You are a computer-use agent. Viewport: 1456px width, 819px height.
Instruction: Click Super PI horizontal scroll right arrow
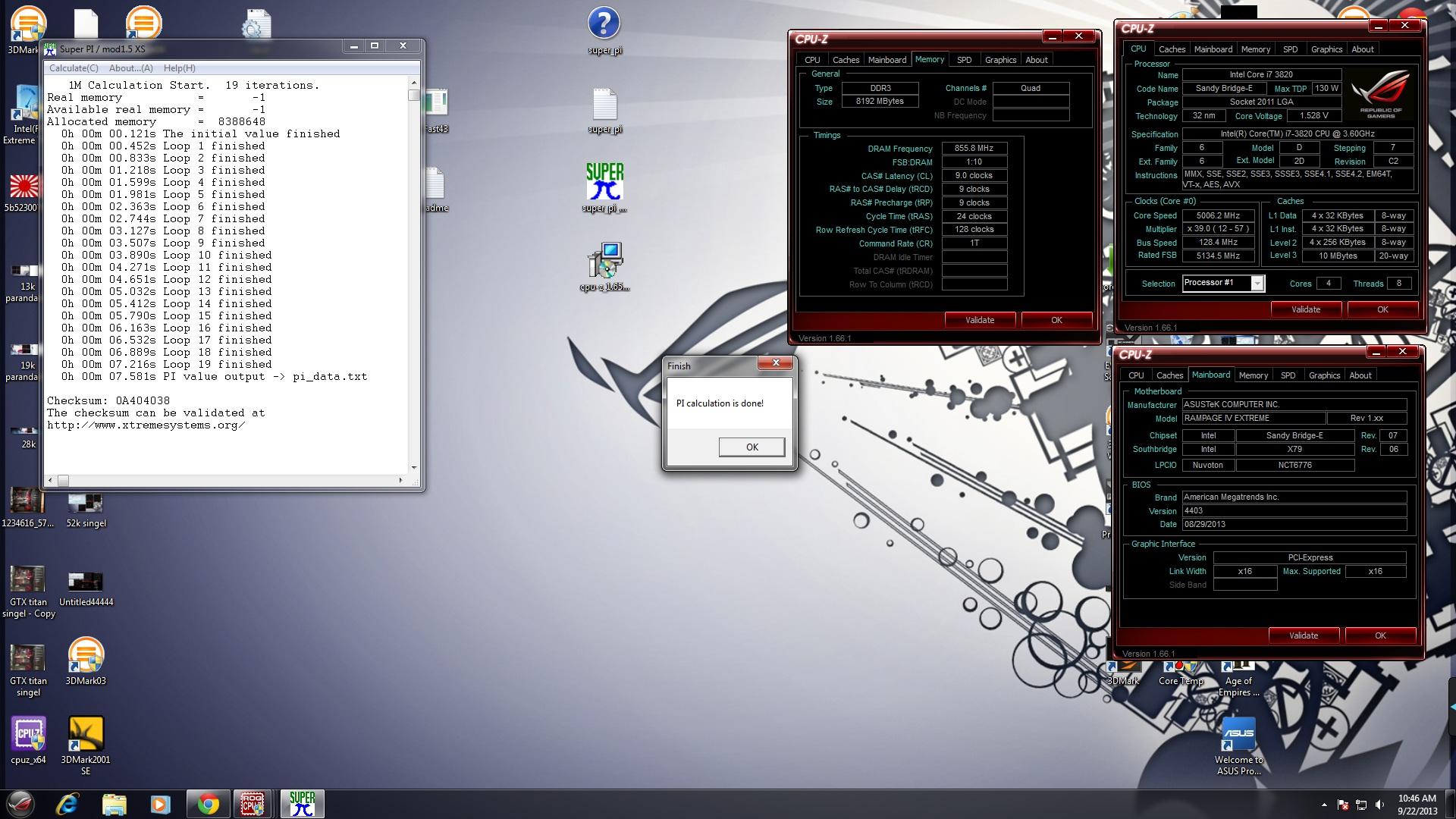tap(400, 480)
